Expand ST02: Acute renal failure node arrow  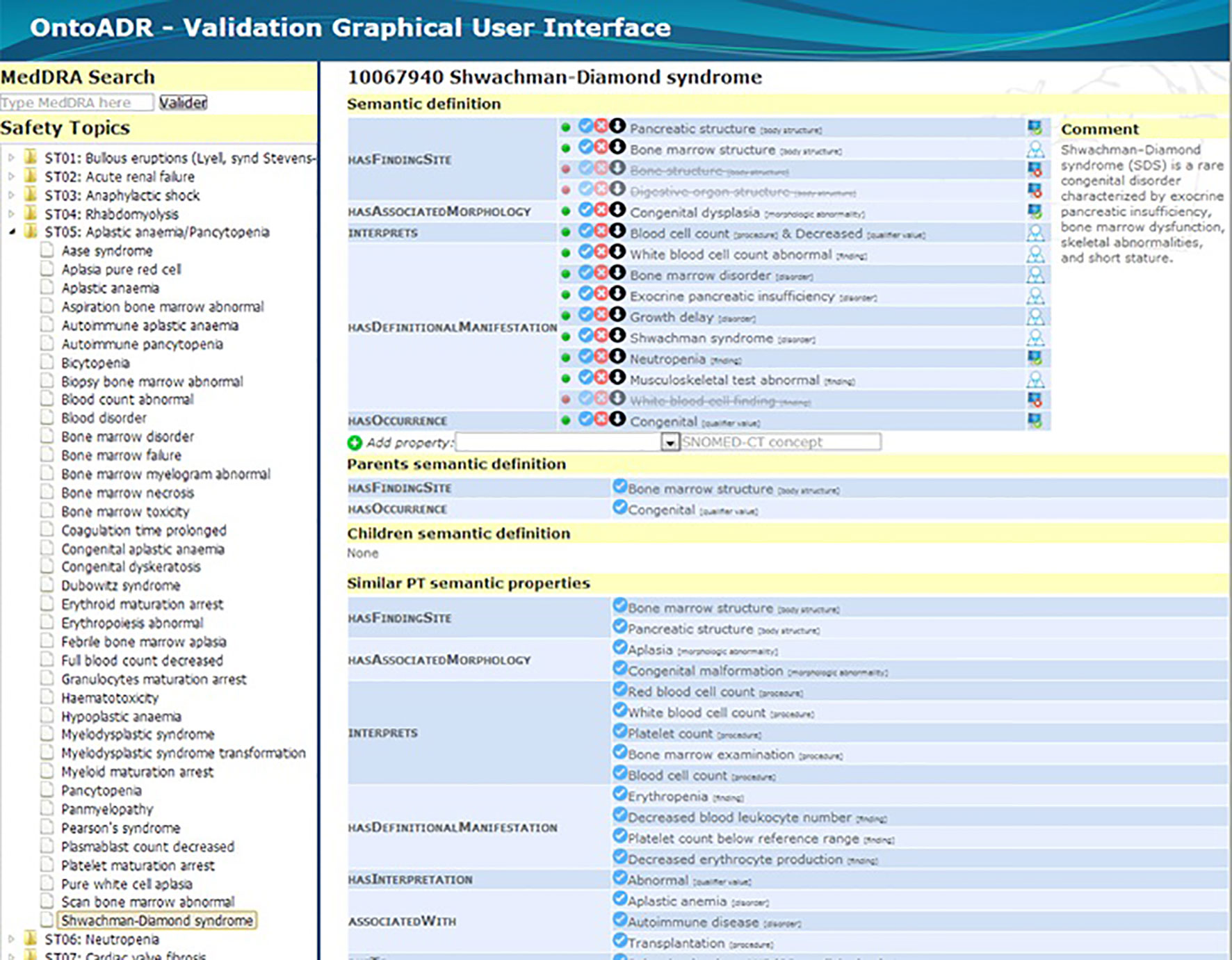pyautogui.click(x=11, y=177)
